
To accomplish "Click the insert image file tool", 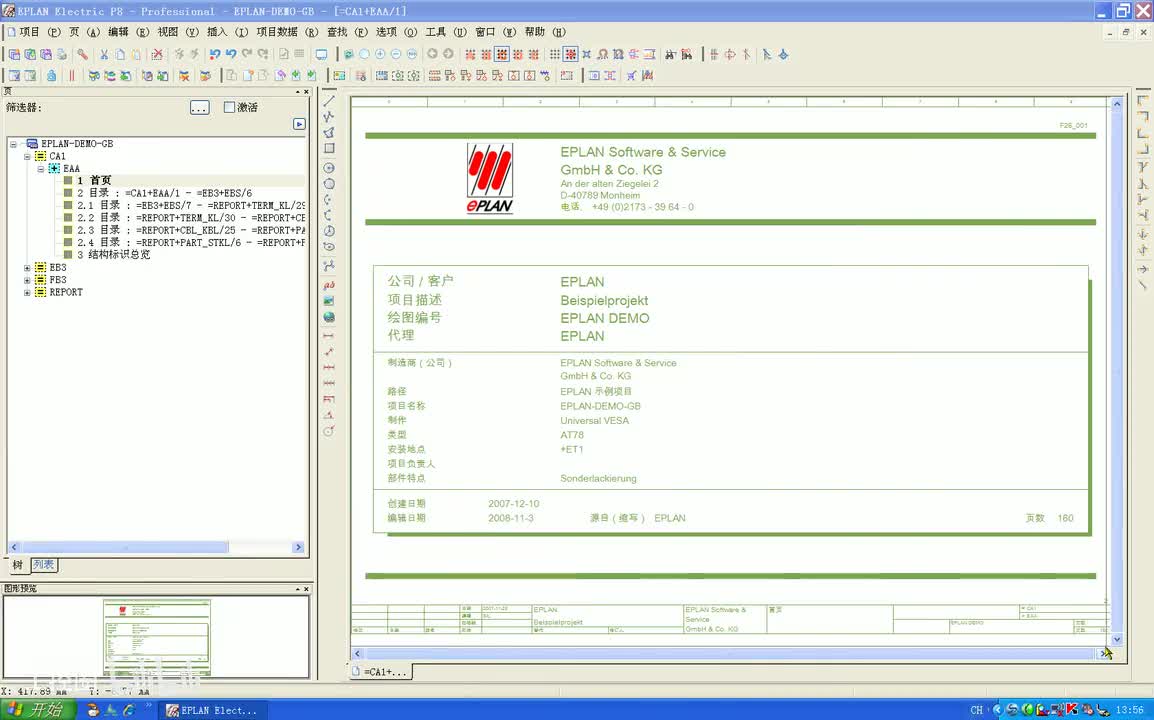I will [x=329, y=300].
